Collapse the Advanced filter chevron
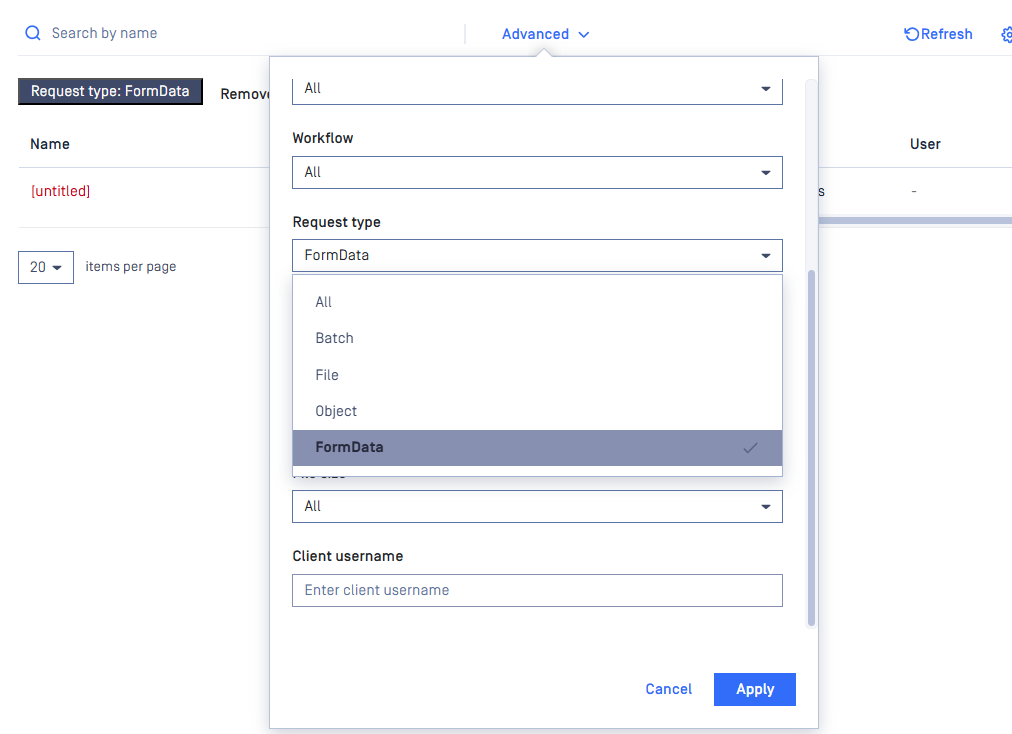 click(584, 35)
